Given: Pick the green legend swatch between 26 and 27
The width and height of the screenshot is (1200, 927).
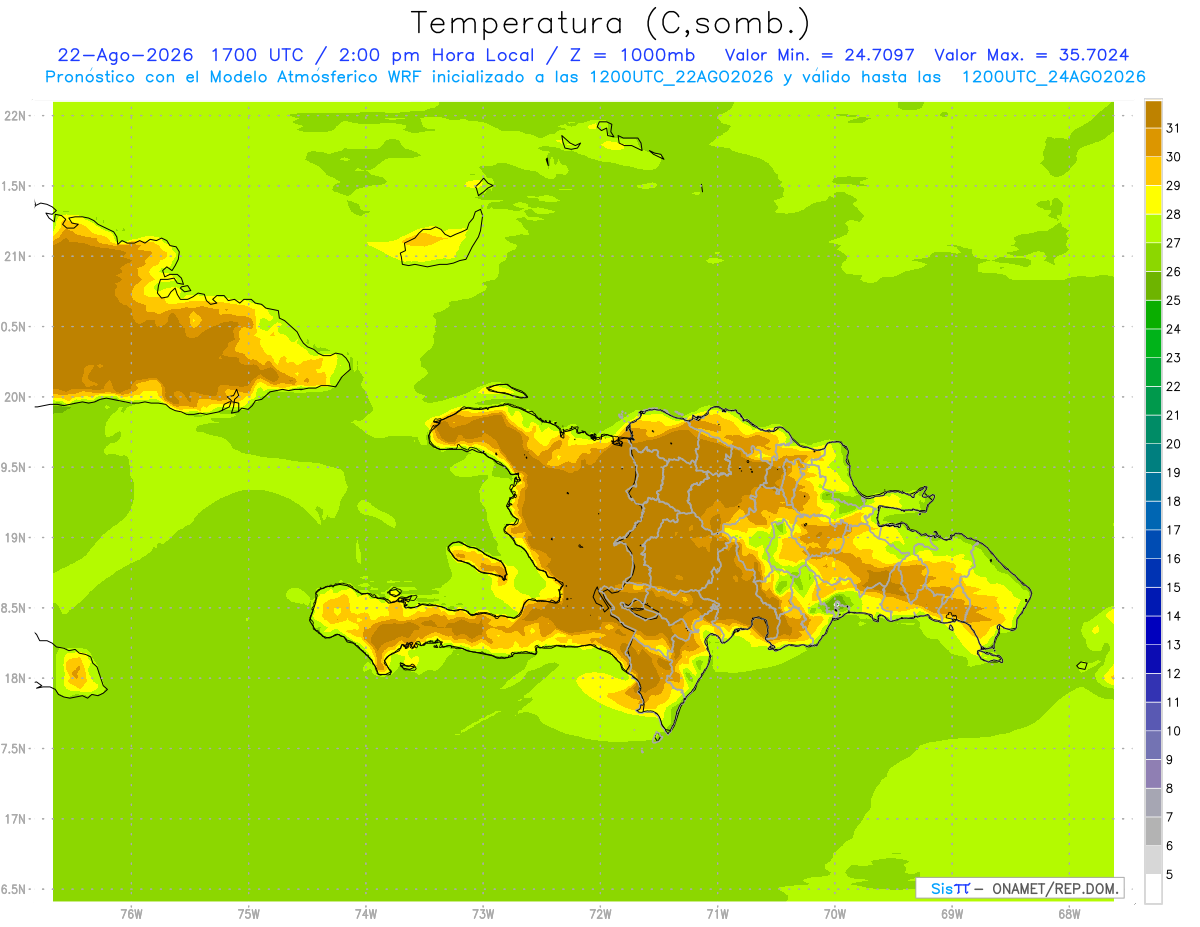Looking at the screenshot, I should [1153, 258].
